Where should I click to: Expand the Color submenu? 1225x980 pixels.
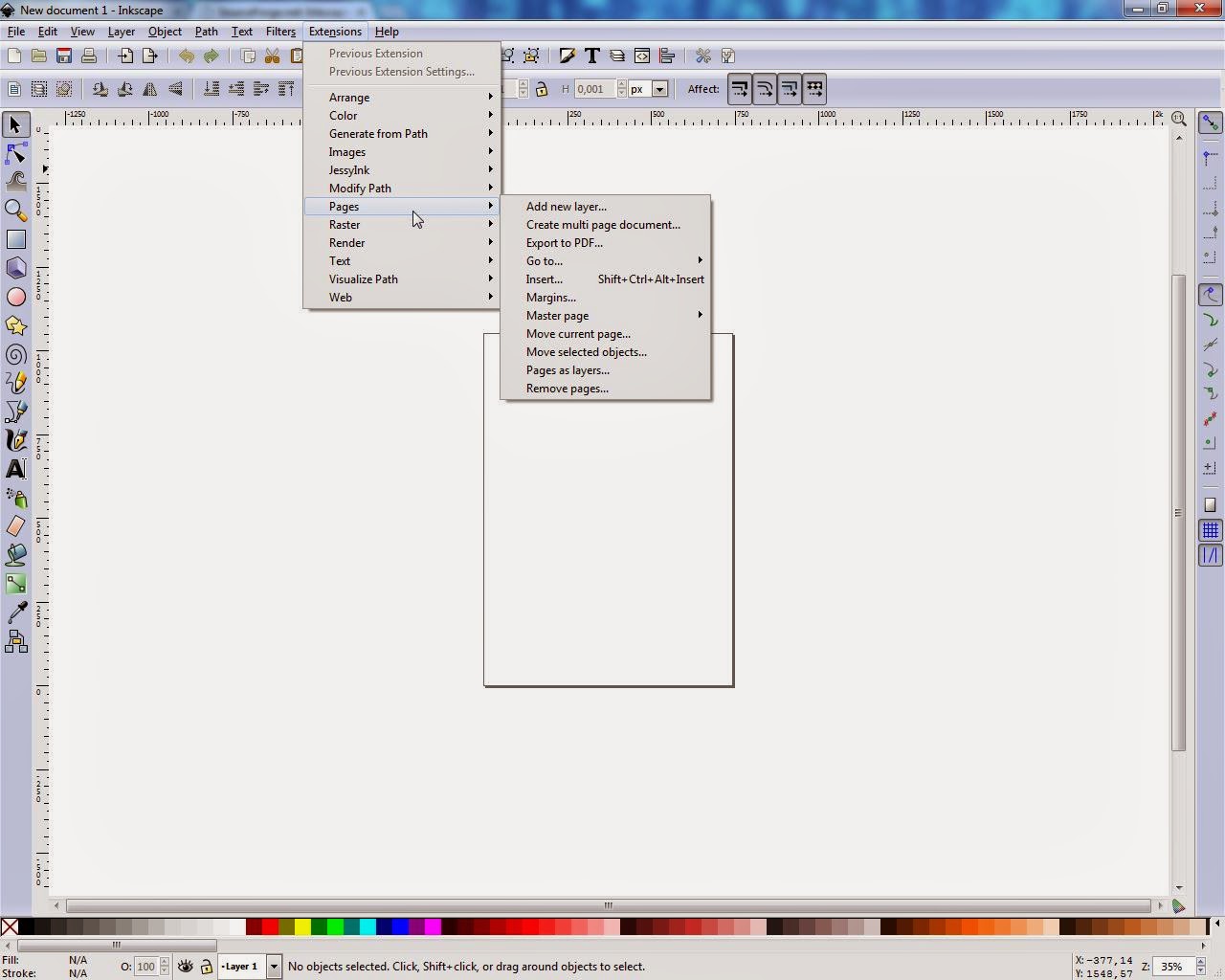click(402, 116)
